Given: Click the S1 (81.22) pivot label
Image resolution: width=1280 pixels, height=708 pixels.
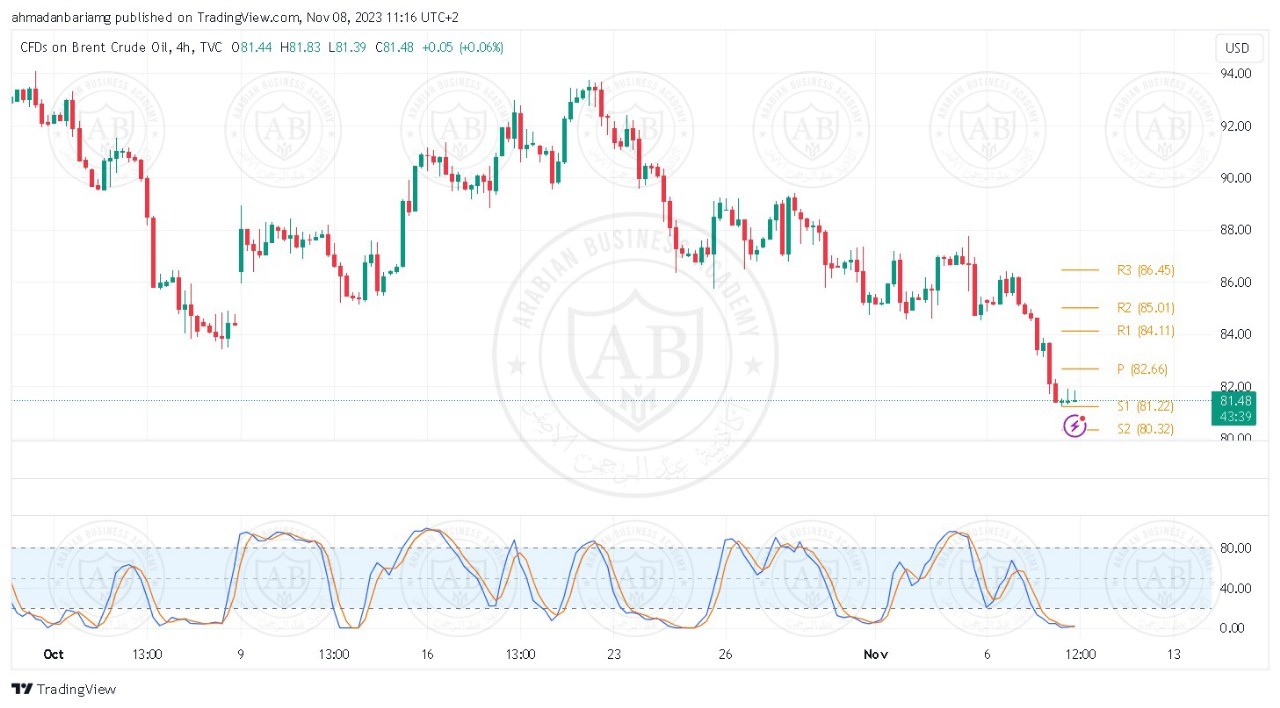Looking at the screenshot, I should point(1145,406).
